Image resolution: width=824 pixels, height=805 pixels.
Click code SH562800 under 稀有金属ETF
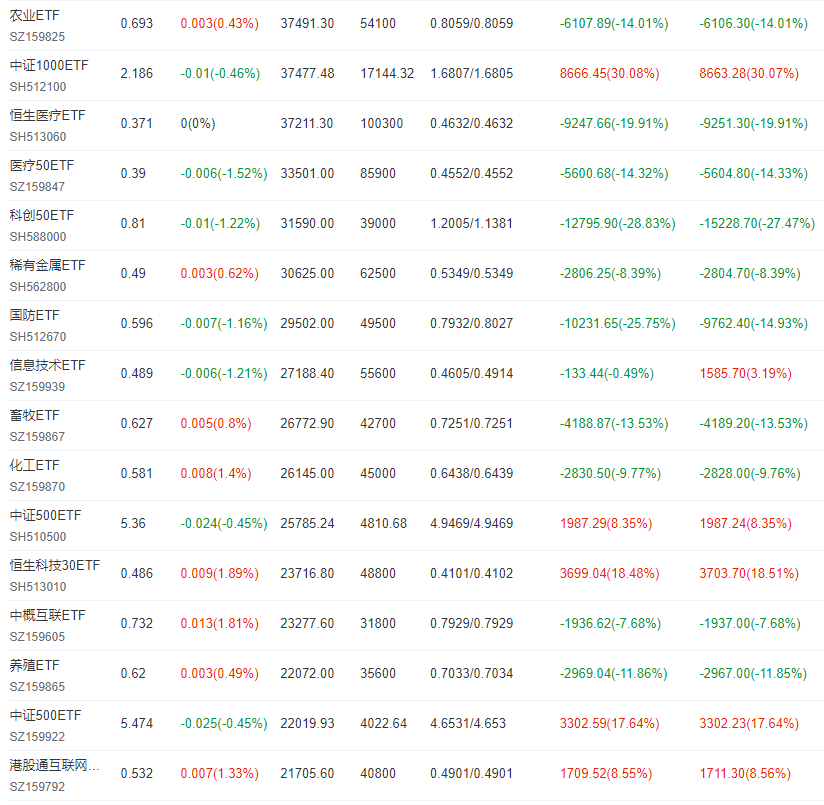tap(38, 287)
